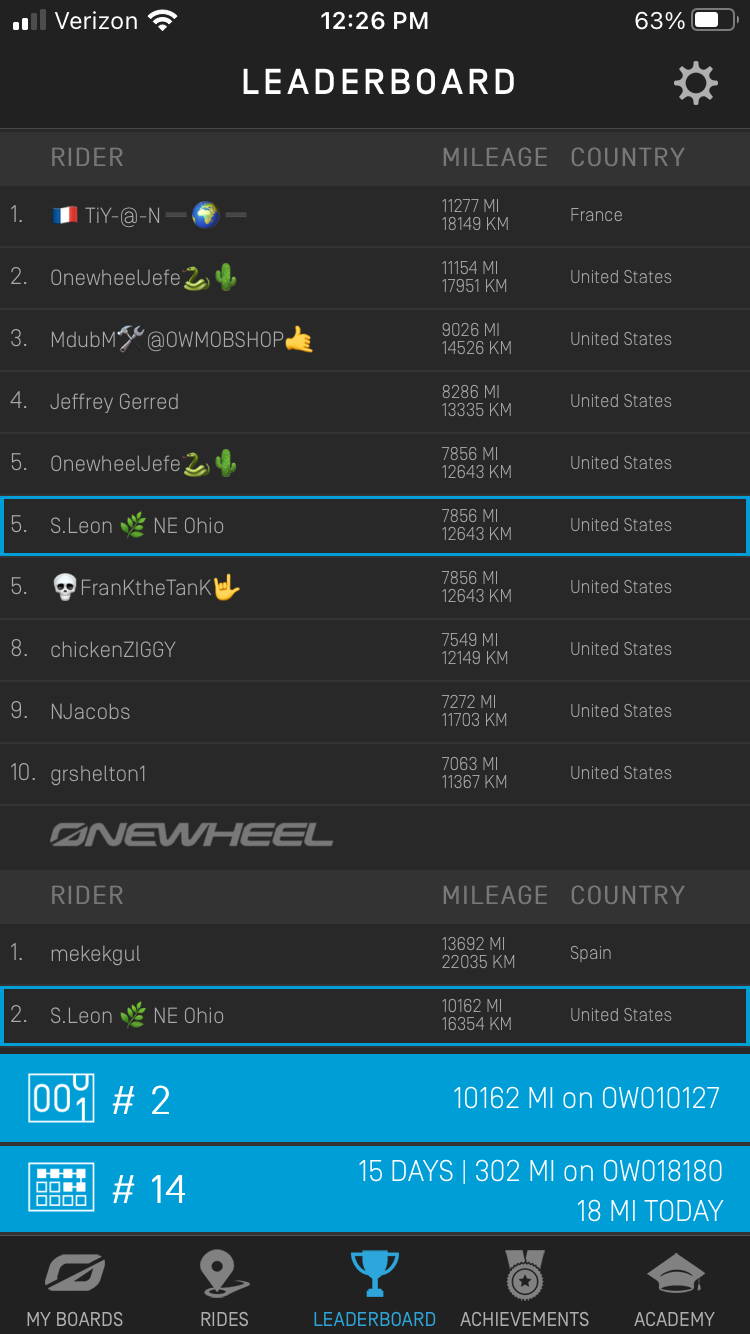Tap the My Boards icon

pos(75,1274)
